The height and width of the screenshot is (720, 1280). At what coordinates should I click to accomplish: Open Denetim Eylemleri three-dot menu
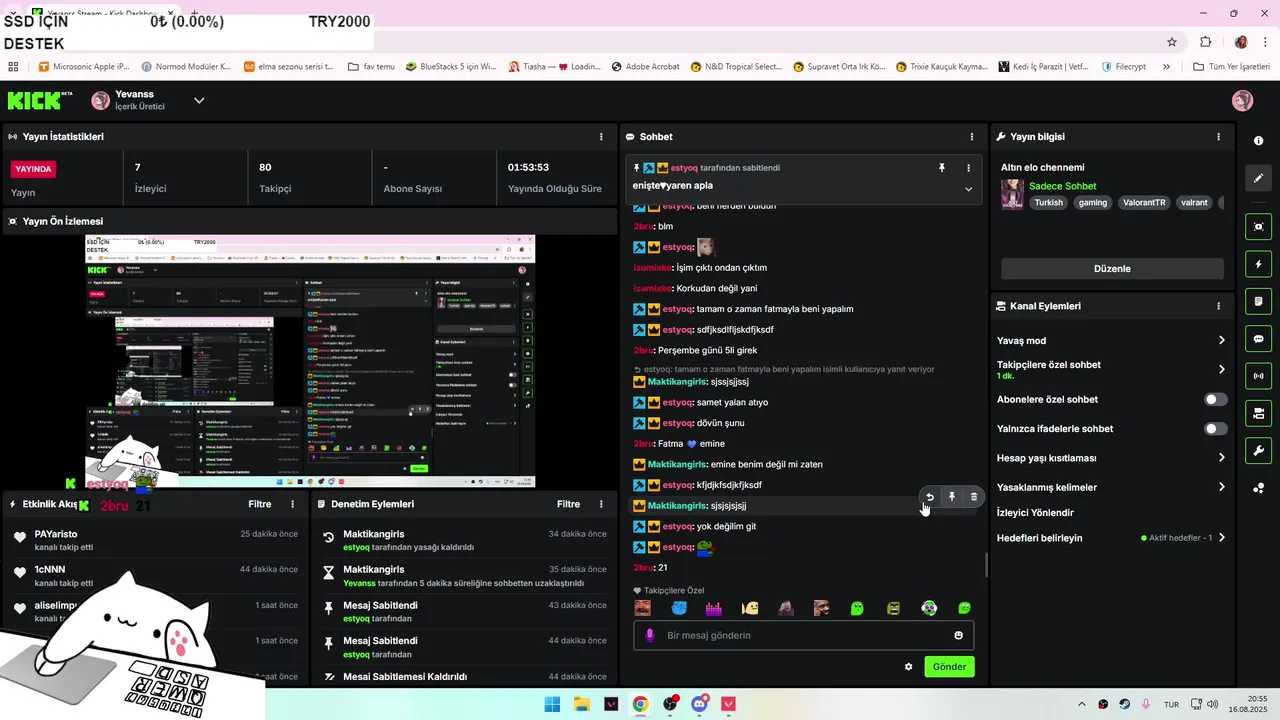[601, 505]
